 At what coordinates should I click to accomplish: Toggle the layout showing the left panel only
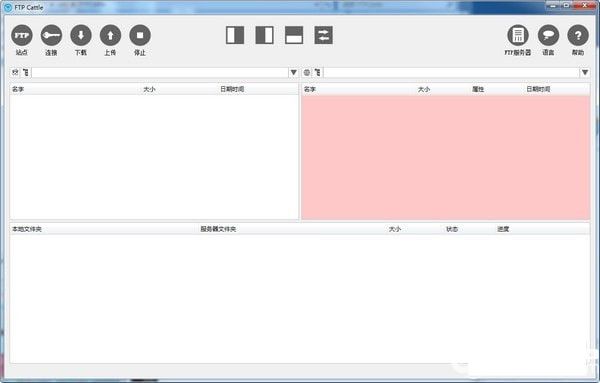point(235,35)
